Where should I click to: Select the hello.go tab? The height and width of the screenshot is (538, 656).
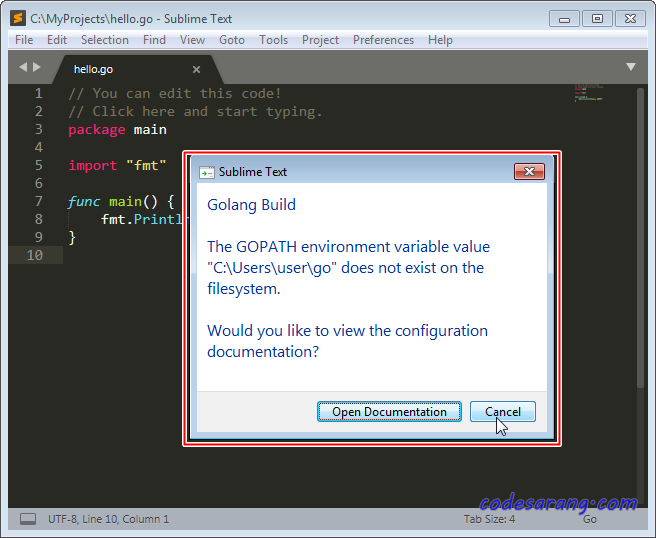138,69
